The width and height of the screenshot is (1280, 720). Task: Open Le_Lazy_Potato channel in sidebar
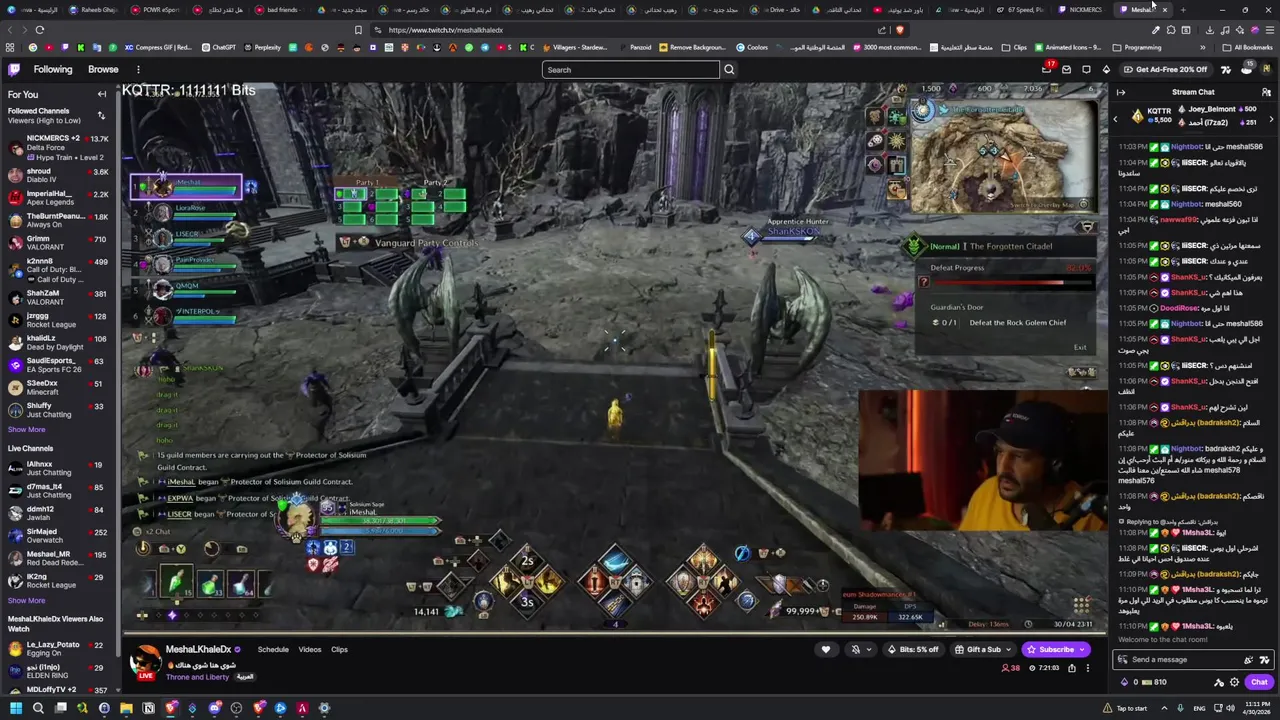(57, 648)
